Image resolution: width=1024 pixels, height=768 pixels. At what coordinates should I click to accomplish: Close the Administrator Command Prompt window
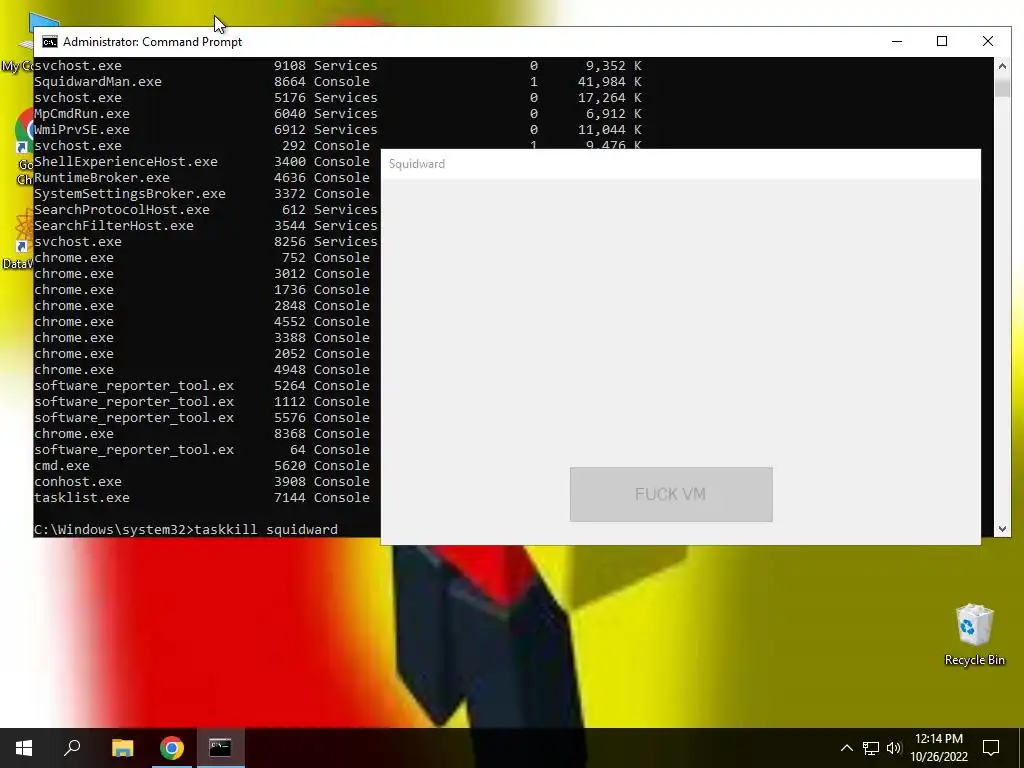click(988, 41)
